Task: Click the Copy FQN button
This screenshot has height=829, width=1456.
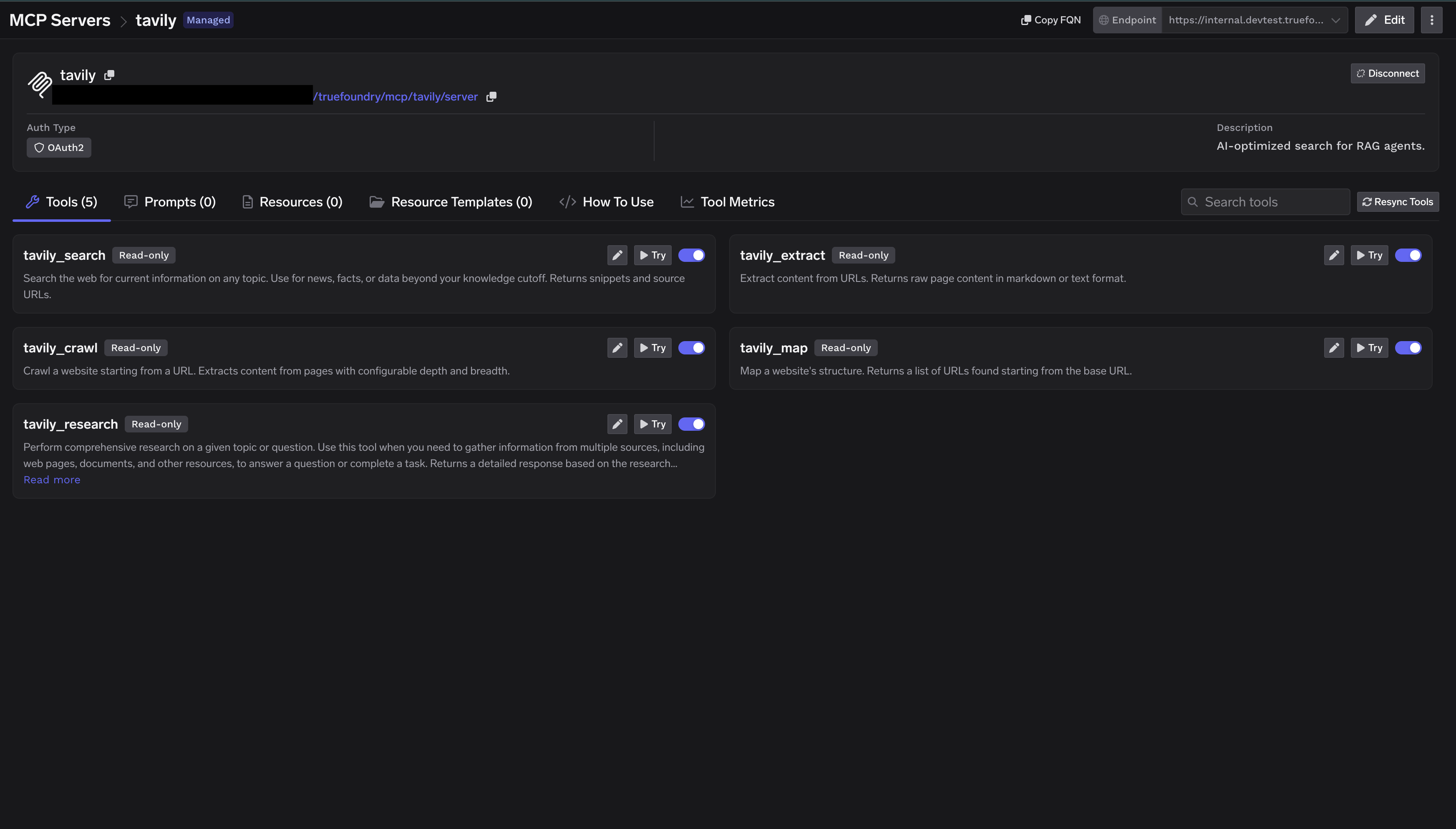Action: pyautogui.click(x=1051, y=20)
